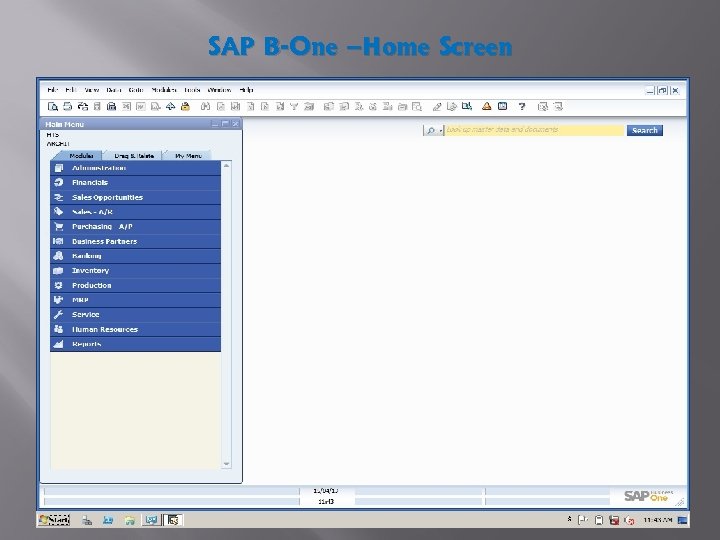Open the search magnifier dropdown arrow
The width and height of the screenshot is (720, 540).
pos(440,131)
